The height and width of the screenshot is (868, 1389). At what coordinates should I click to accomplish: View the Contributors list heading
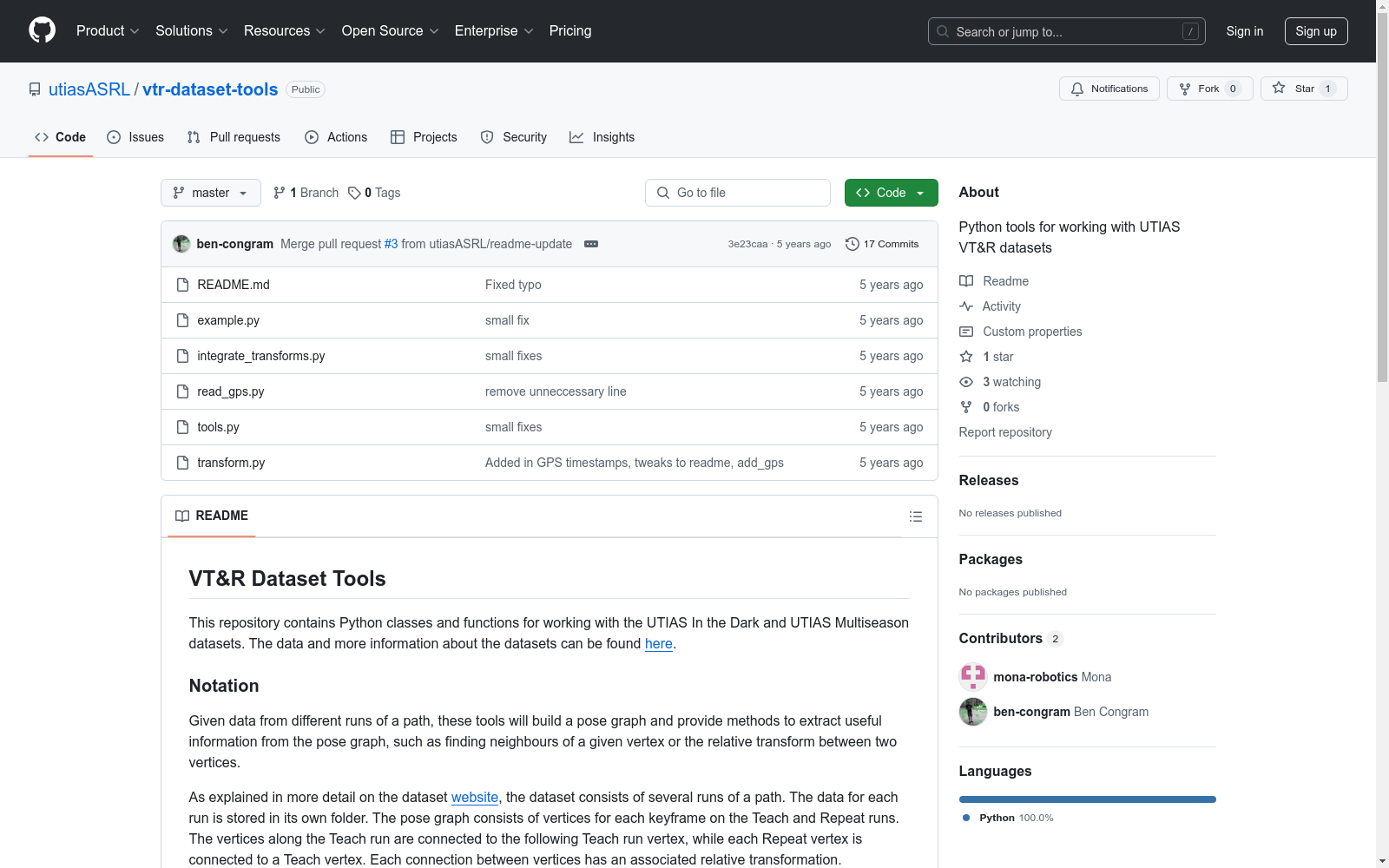1011,639
